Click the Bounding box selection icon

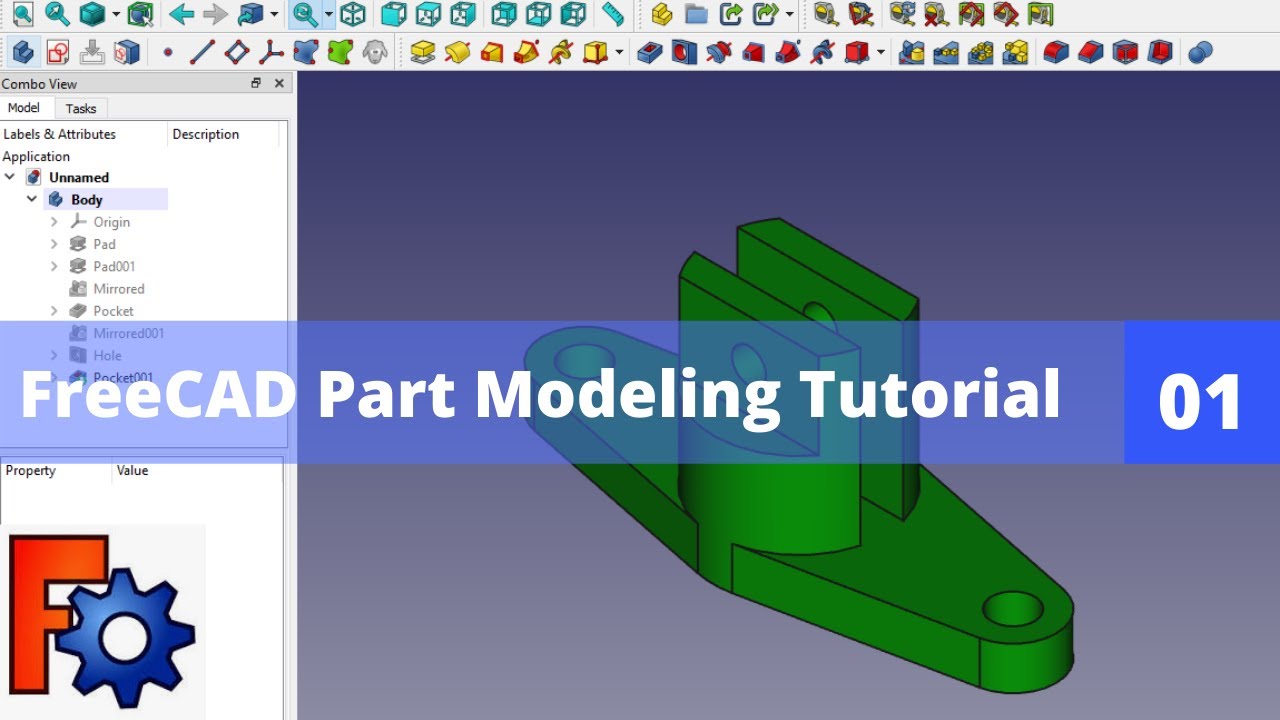pyautogui.click(x=141, y=14)
